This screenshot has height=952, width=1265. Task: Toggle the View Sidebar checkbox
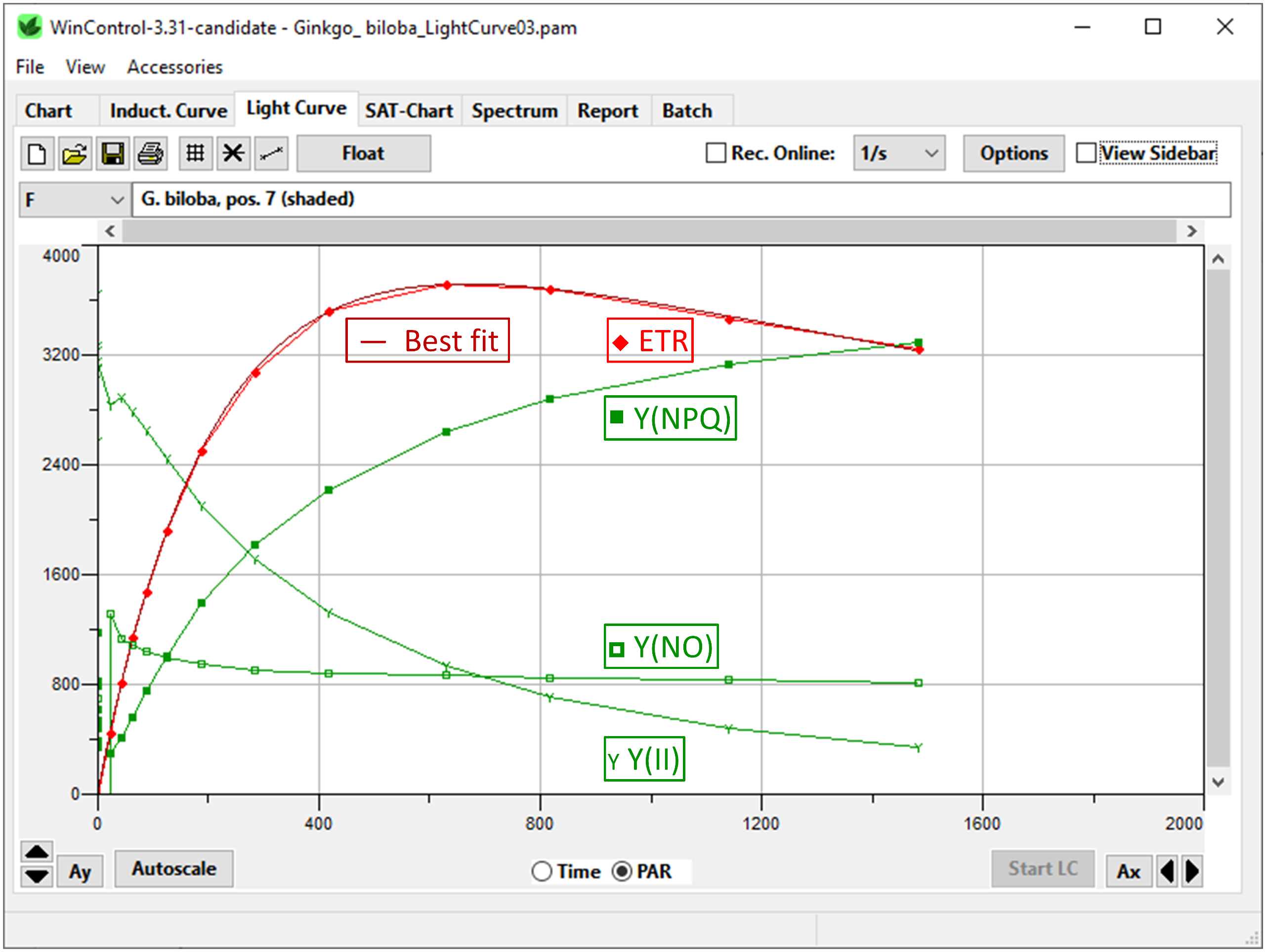(x=1086, y=153)
